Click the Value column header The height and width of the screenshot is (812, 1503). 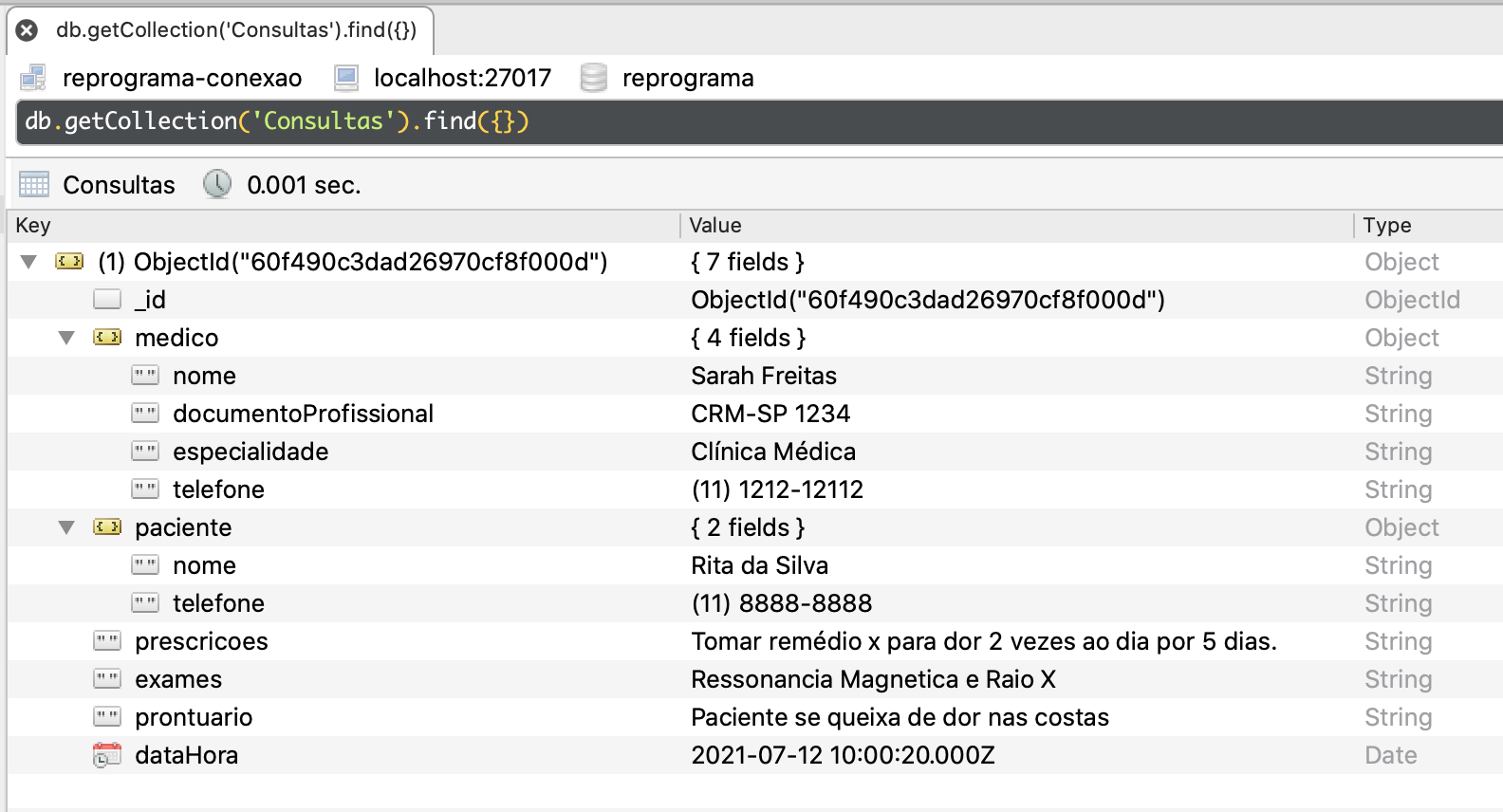click(1016, 225)
